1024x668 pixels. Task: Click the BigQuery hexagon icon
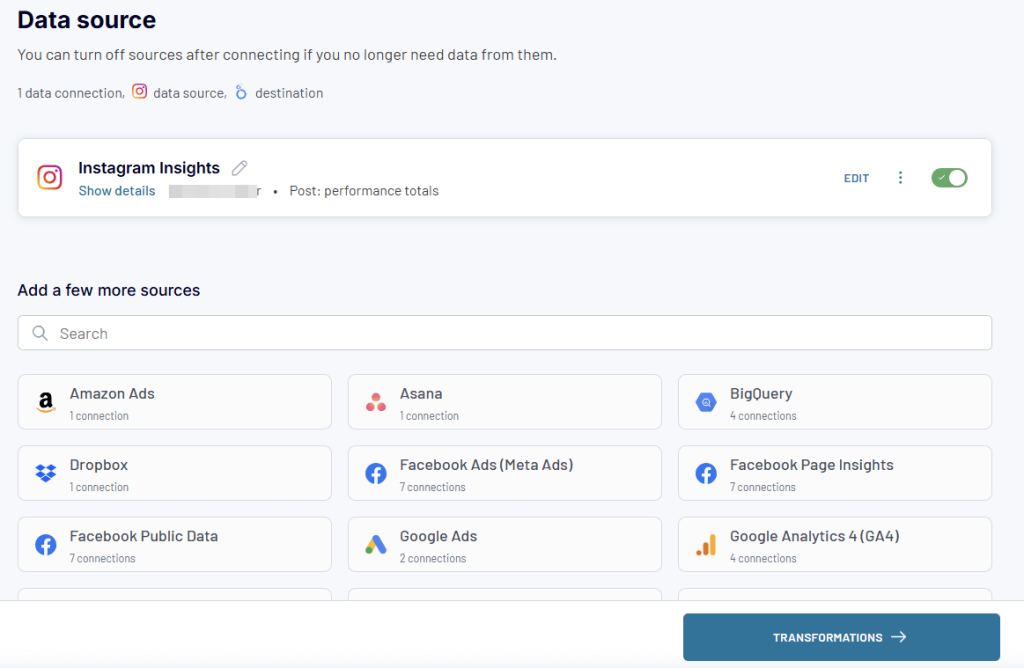[x=706, y=402]
